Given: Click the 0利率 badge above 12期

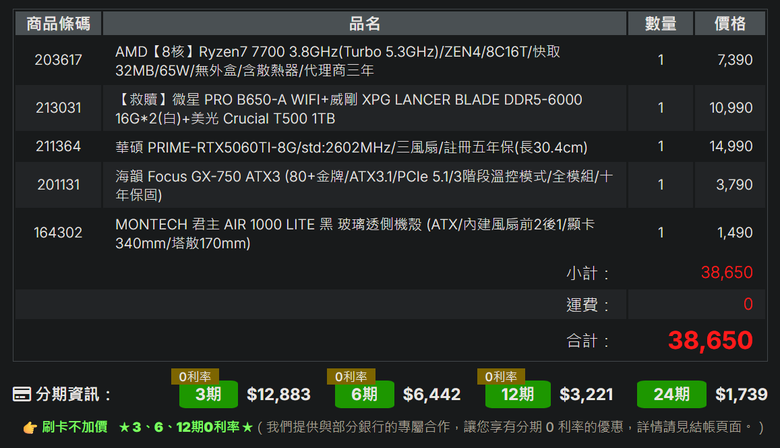Looking at the screenshot, I should [501, 376].
